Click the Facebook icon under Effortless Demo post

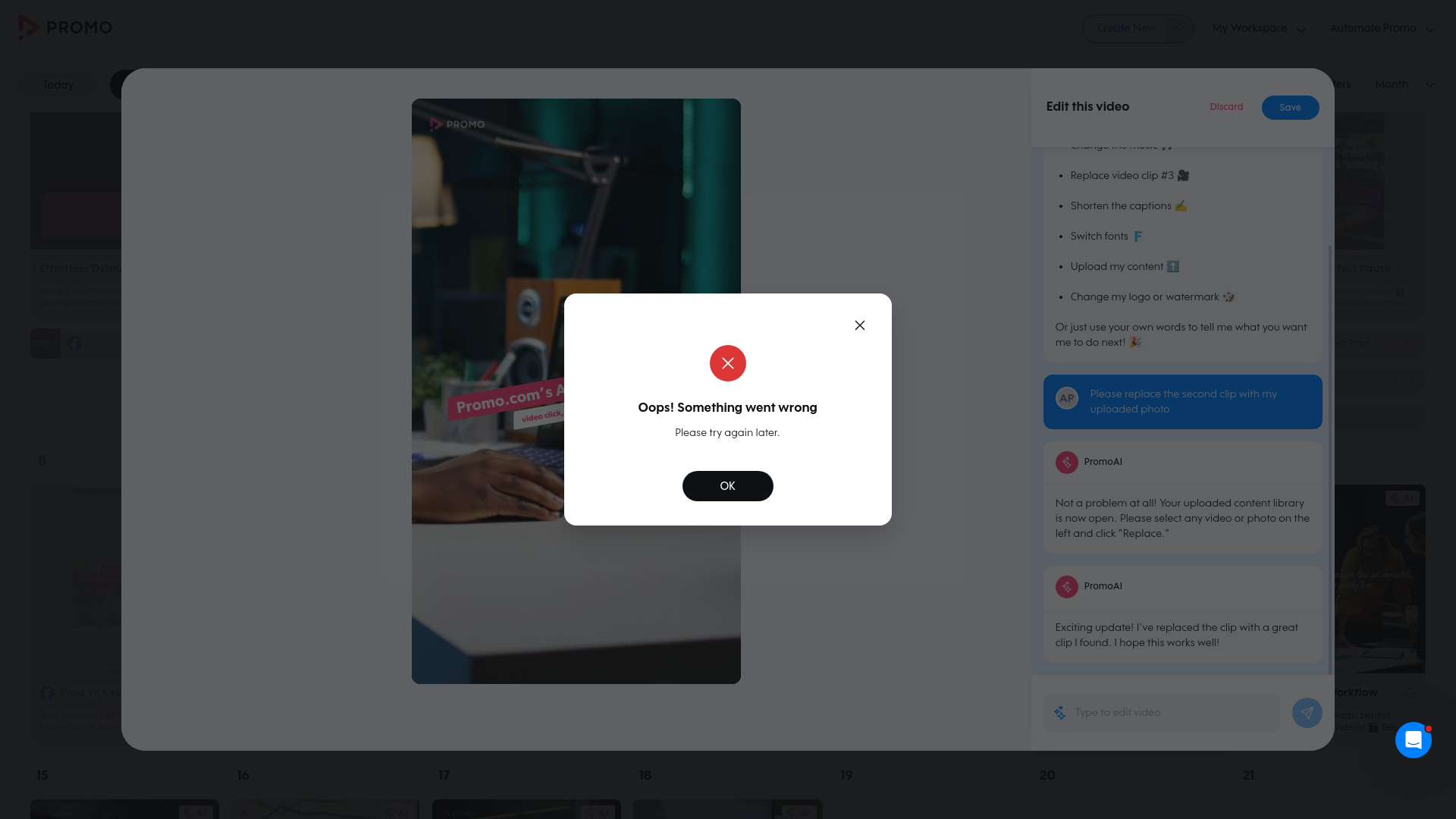(x=74, y=344)
